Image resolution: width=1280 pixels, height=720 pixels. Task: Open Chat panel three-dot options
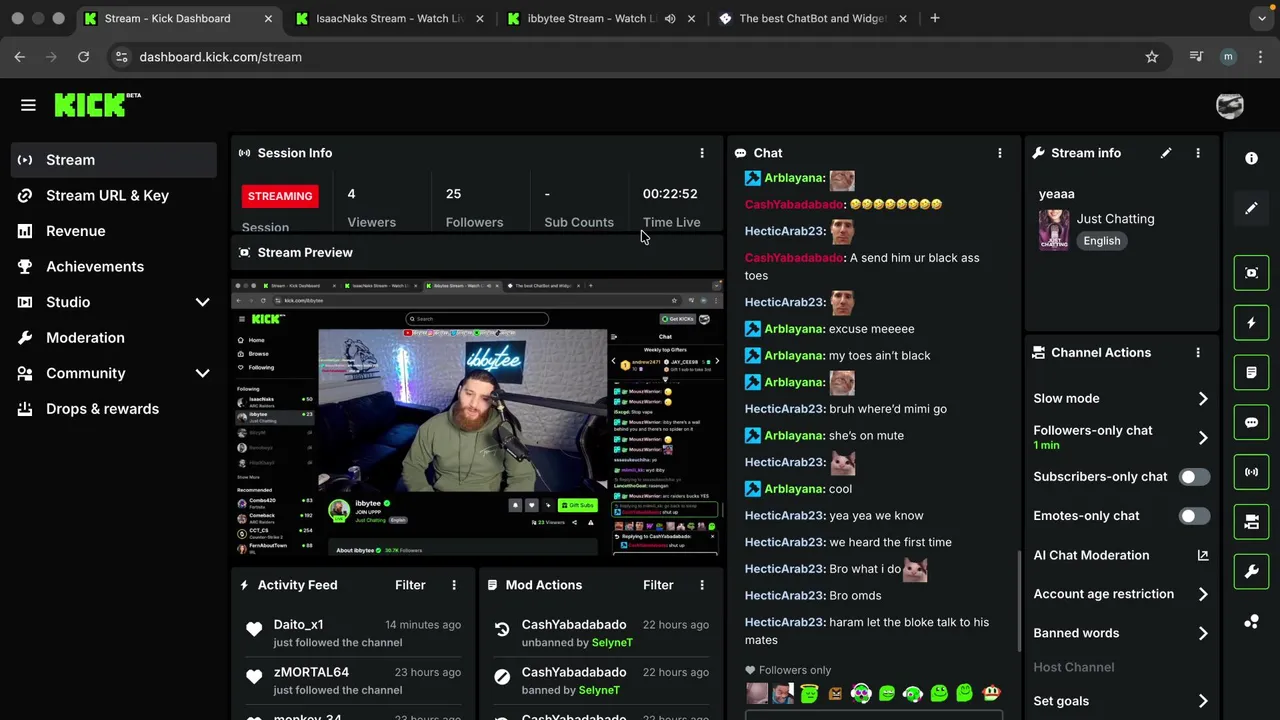[1000, 153]
